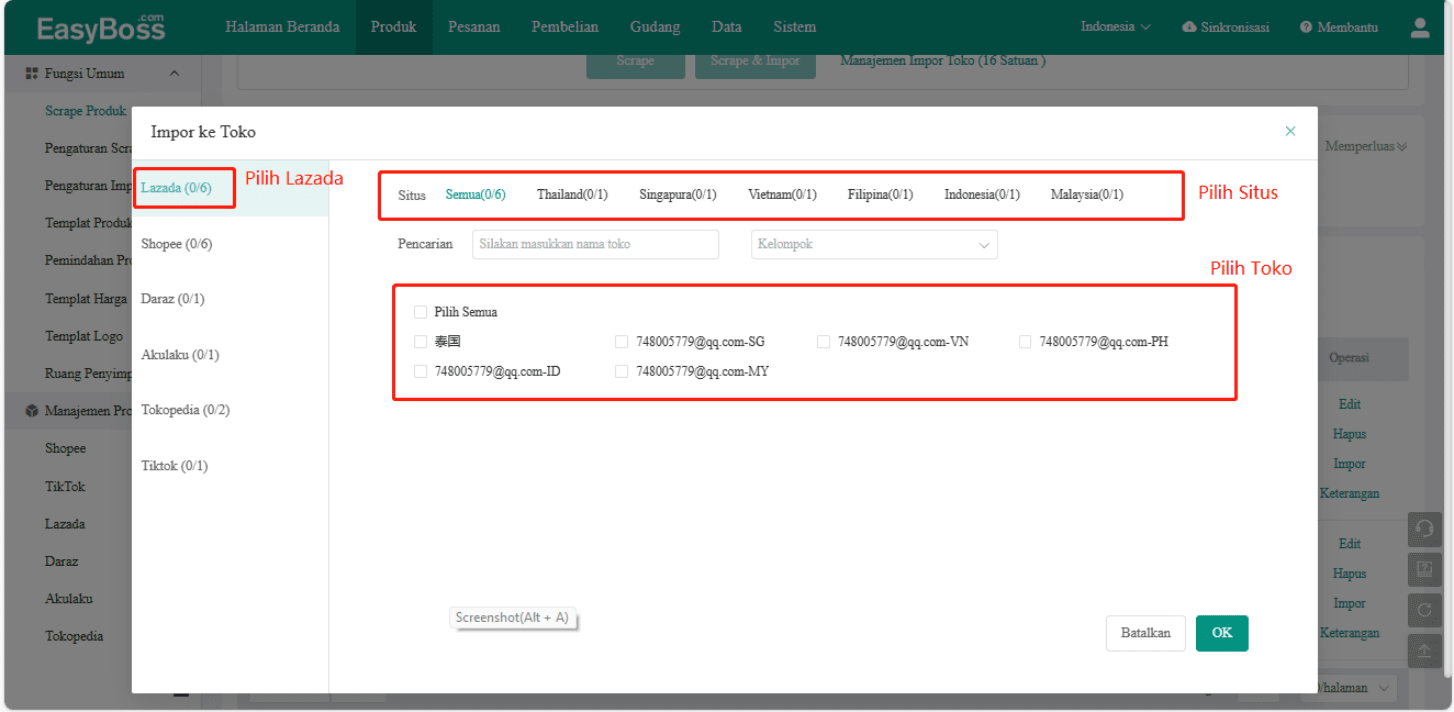Open the Indonesia region dropdown
This screenshot has width=1454, height=712.
point(1115,27)
